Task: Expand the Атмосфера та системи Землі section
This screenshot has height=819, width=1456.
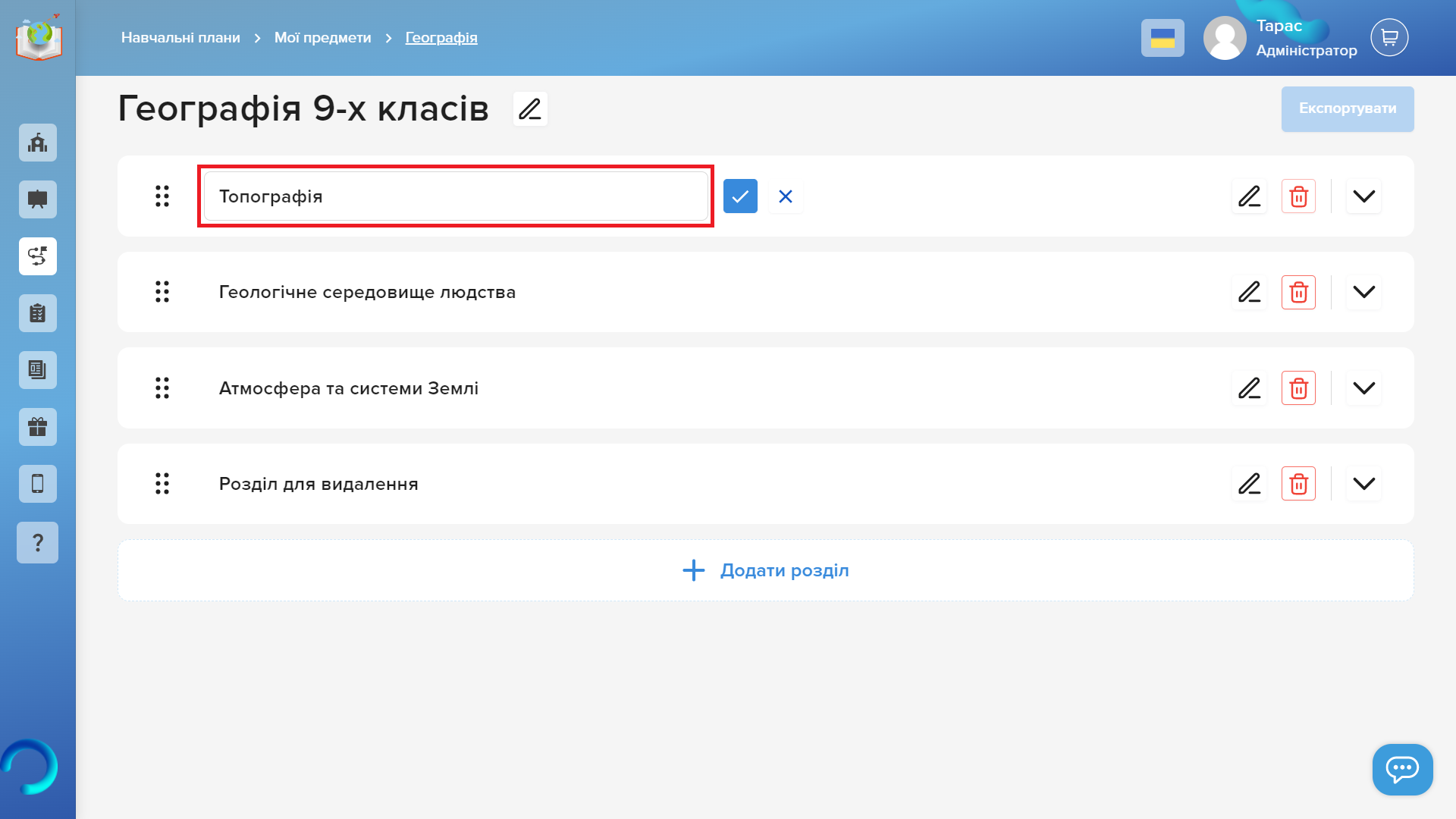Action: point(1363,388)
